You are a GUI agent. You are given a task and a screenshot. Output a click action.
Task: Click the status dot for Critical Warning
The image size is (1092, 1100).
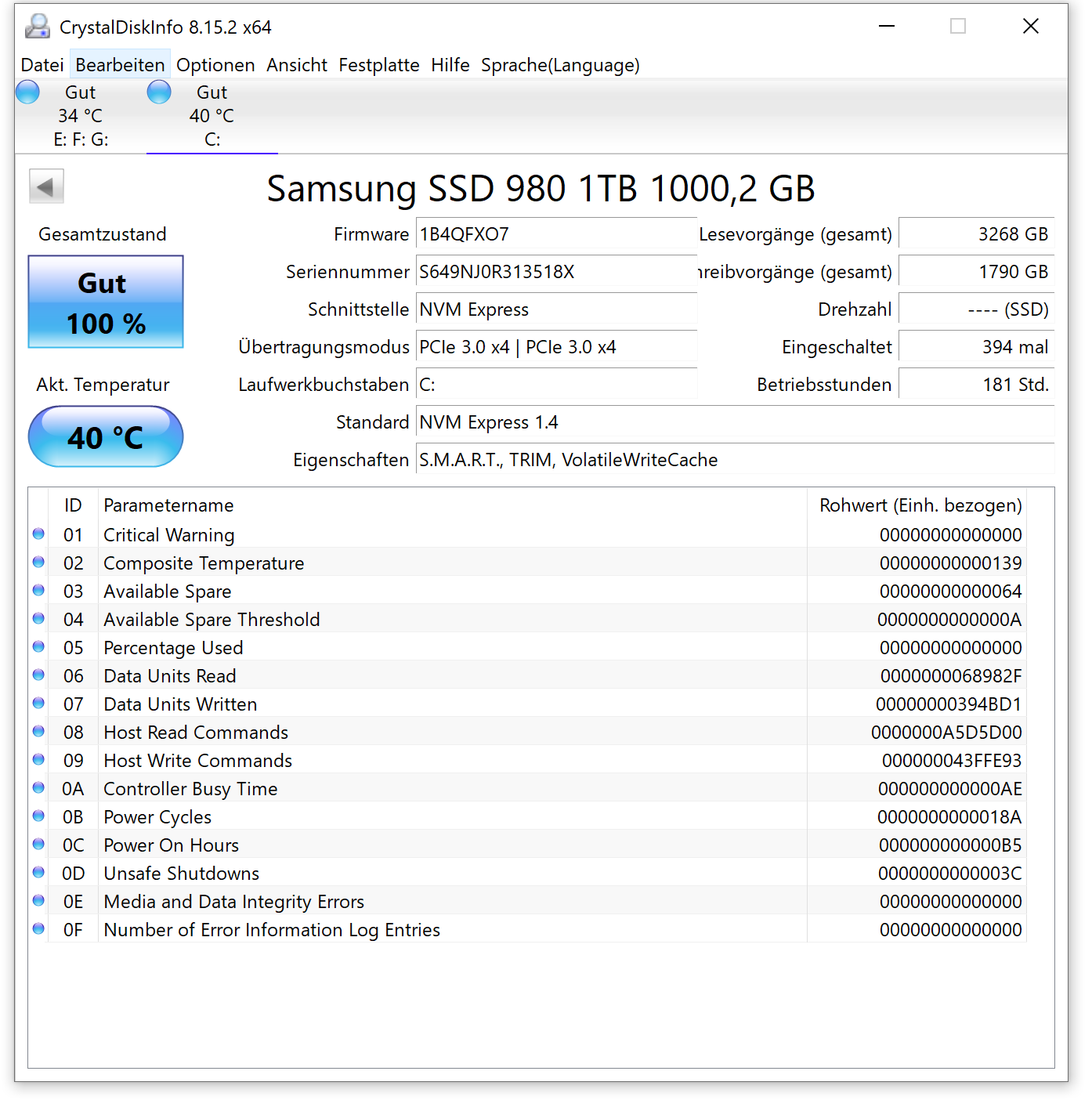38,534
